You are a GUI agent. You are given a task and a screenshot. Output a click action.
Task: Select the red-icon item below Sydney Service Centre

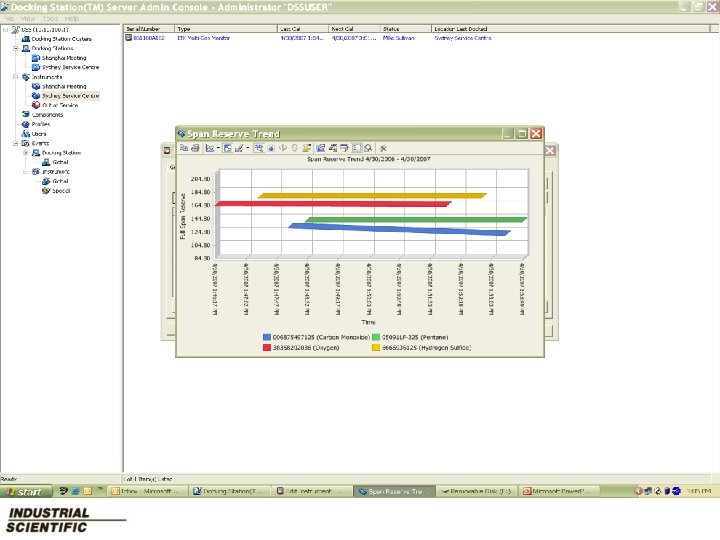(60, 105)
